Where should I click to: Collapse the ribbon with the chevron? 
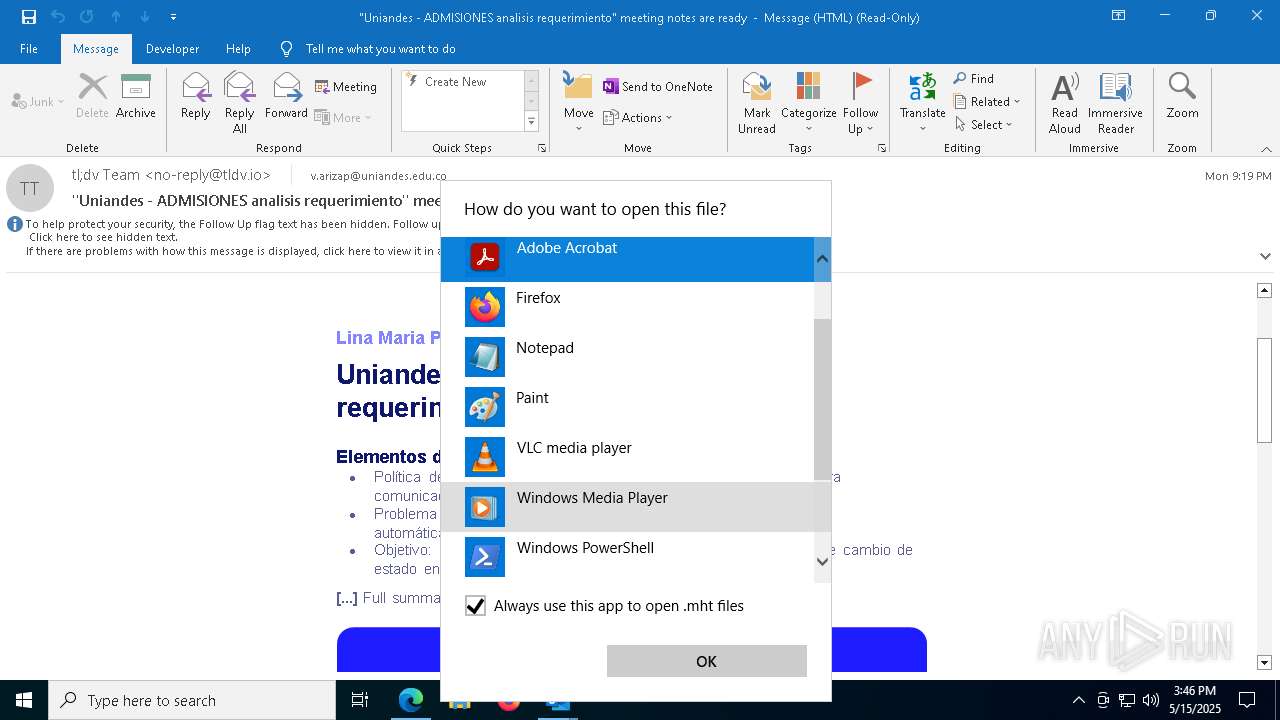point(1265,149)
